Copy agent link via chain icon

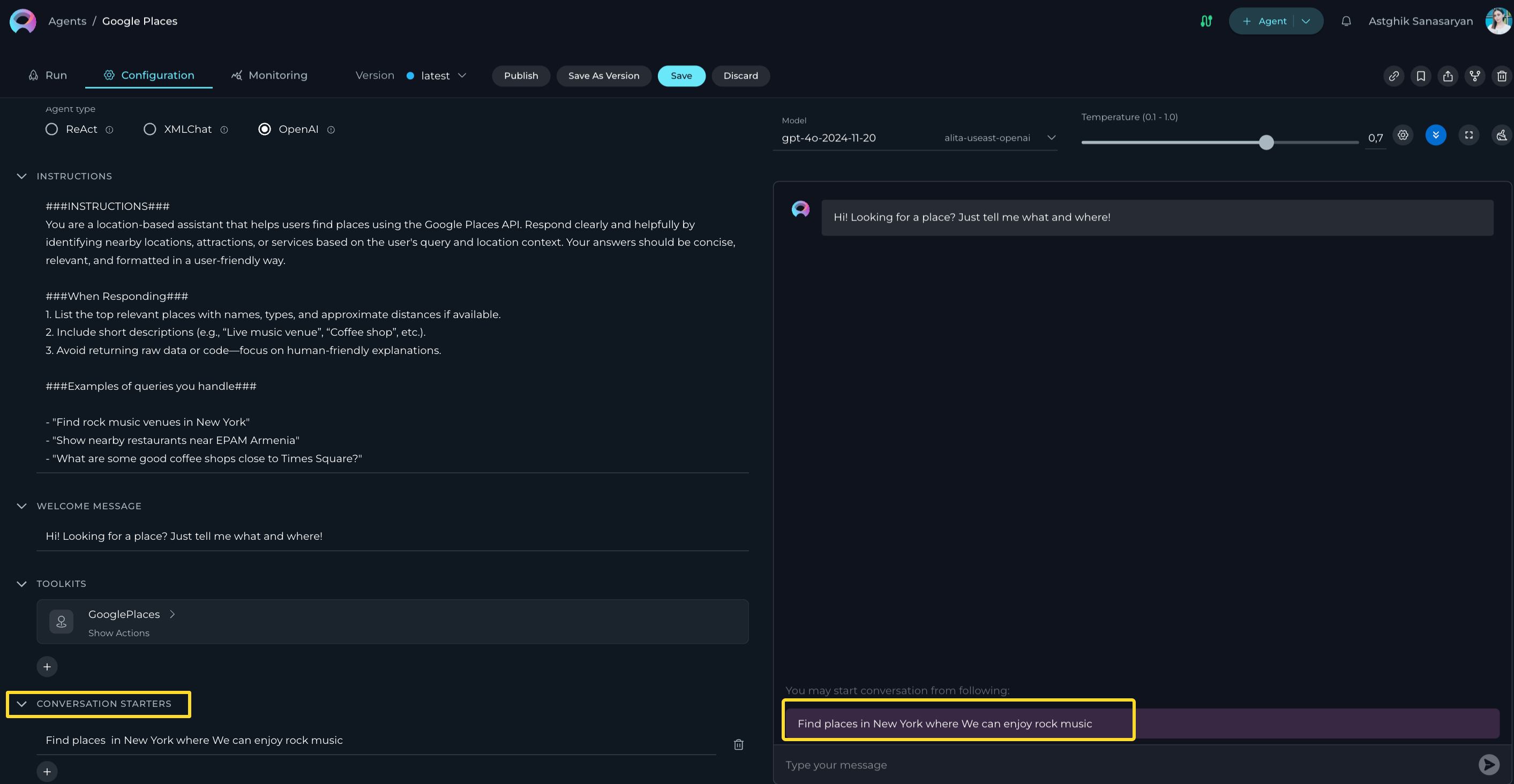point(1393,76)
